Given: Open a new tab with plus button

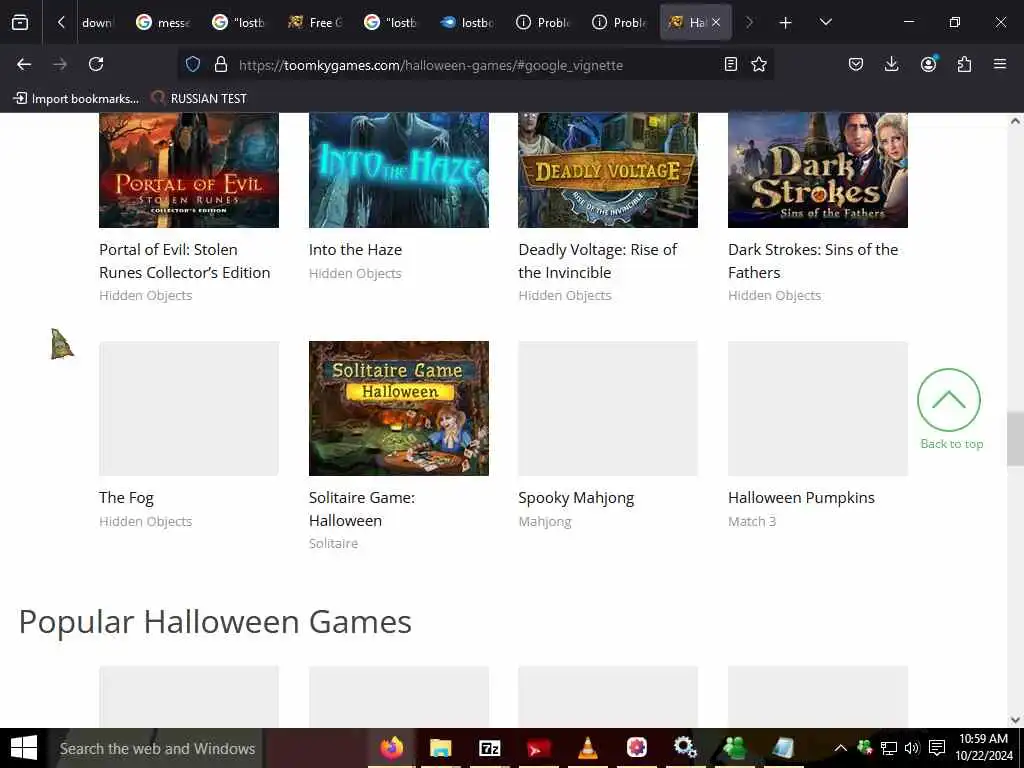Looking at the screenshot, I should pos(785,23).
